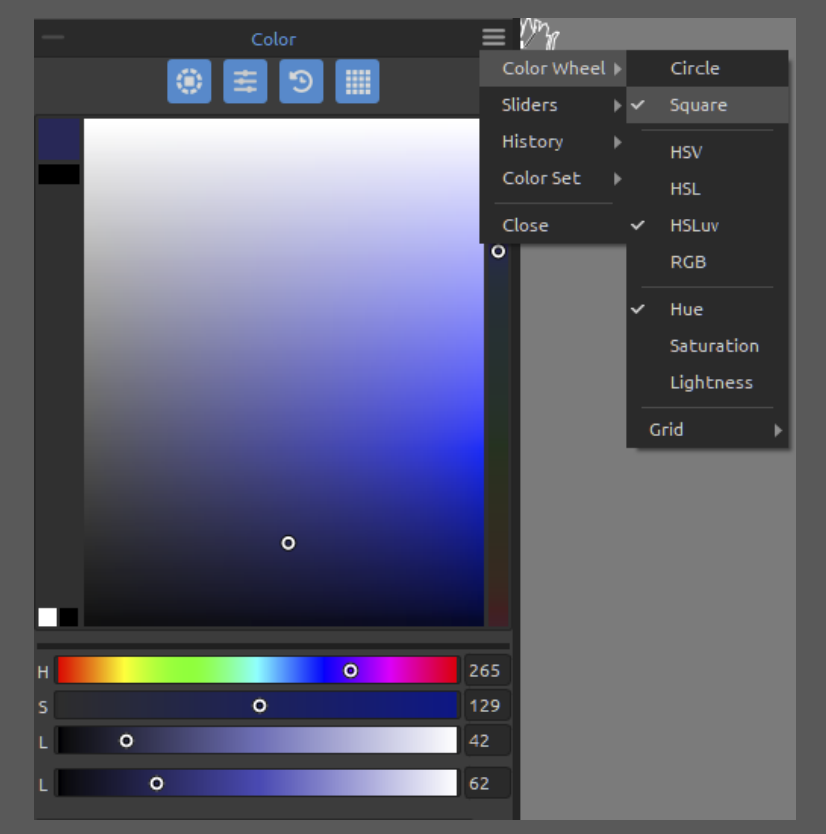Switch wheel shape to Circle

(x=694, y=68)
